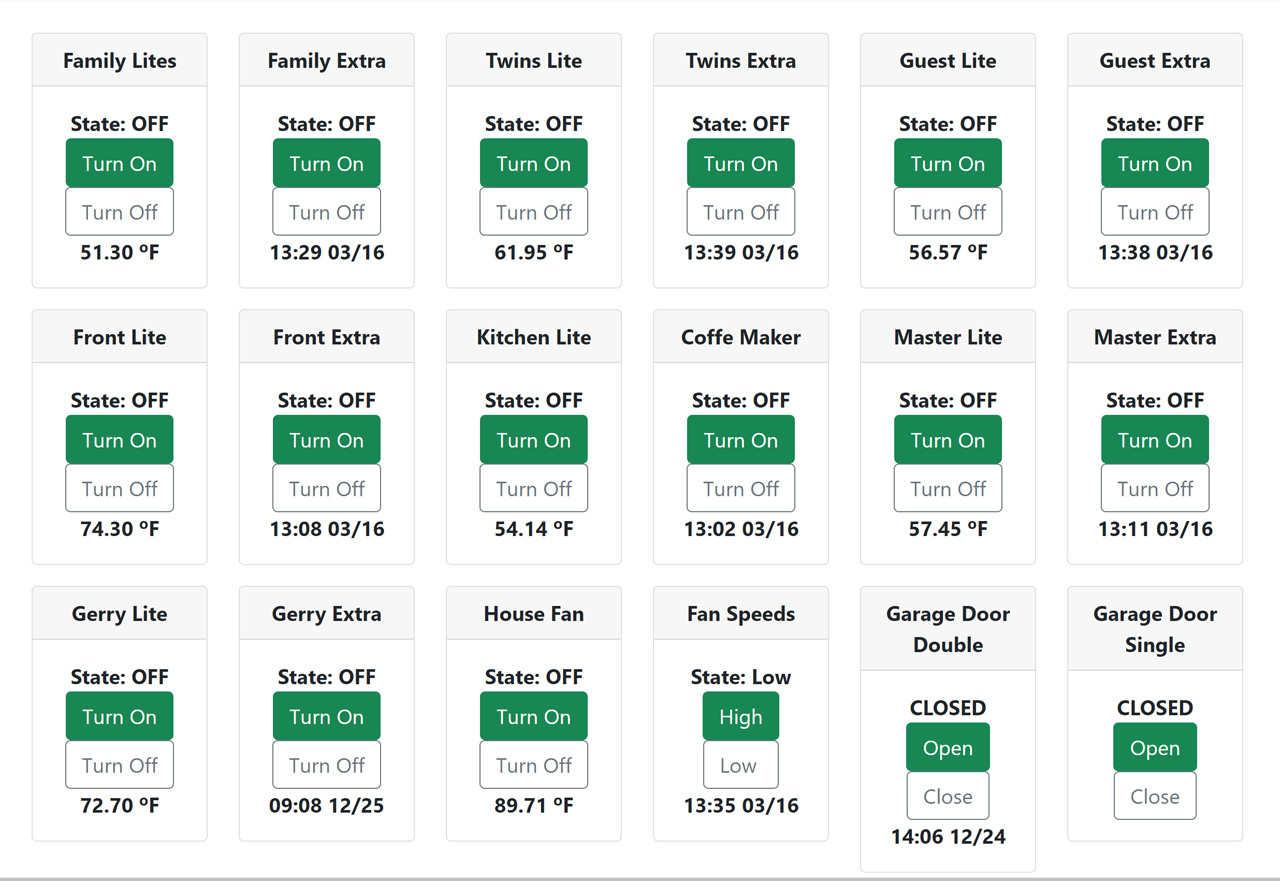Turn on Front Lite
The image size is (1280, 881).
(119, 440)
